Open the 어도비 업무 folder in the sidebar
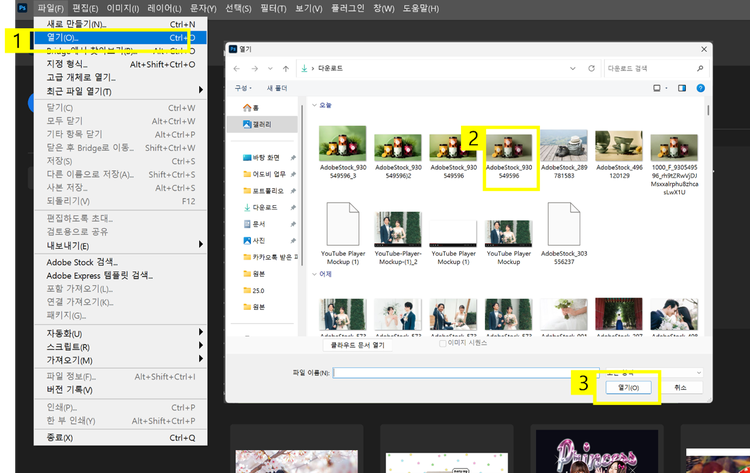The image size is (750, 473). 265,174
